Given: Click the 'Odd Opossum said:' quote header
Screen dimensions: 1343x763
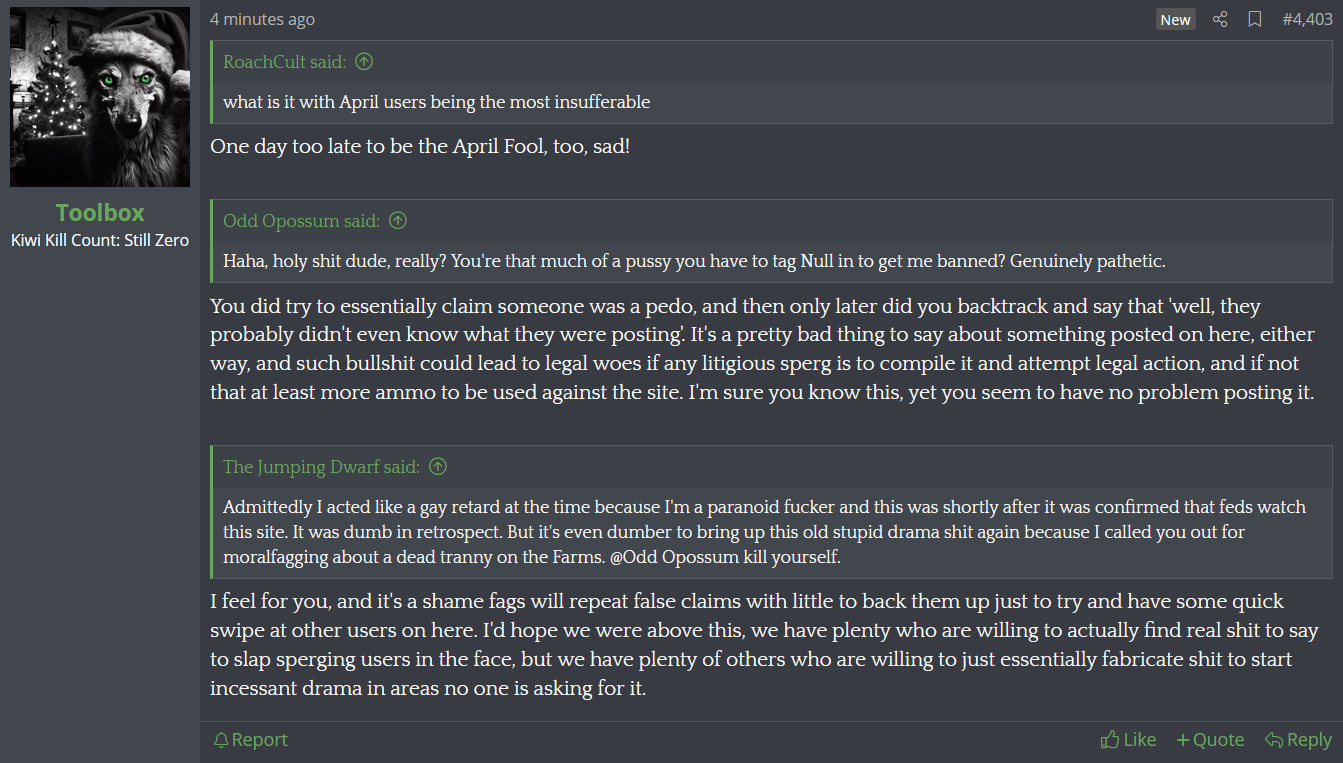Looking at the screenshot, I should (301, 221).
